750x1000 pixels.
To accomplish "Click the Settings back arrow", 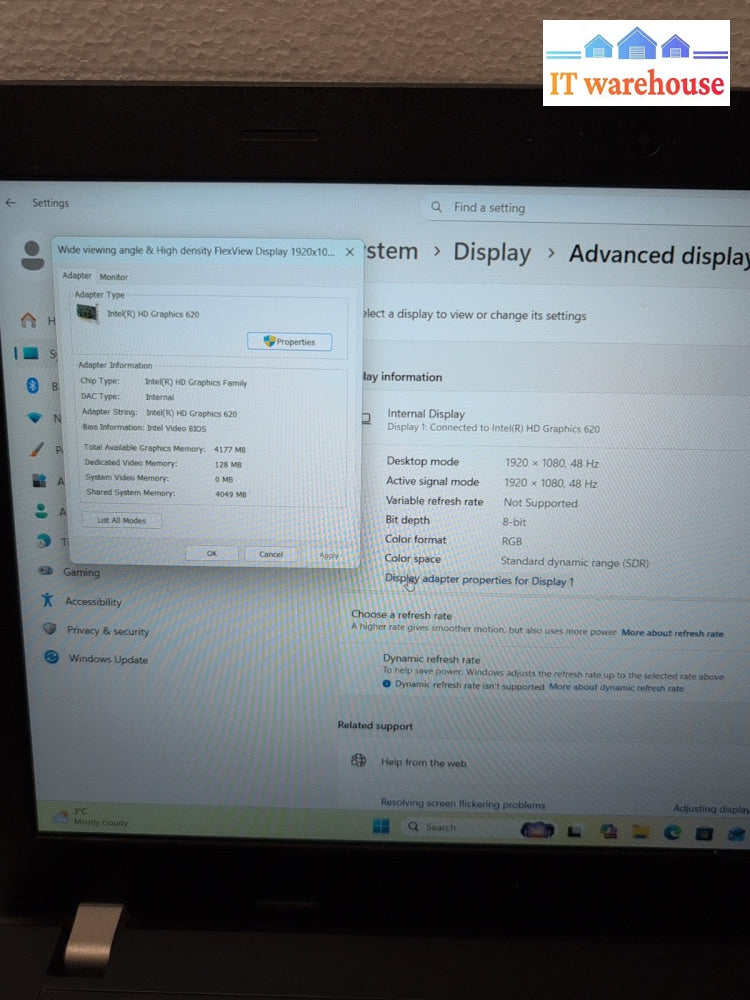I will point(10,203).
